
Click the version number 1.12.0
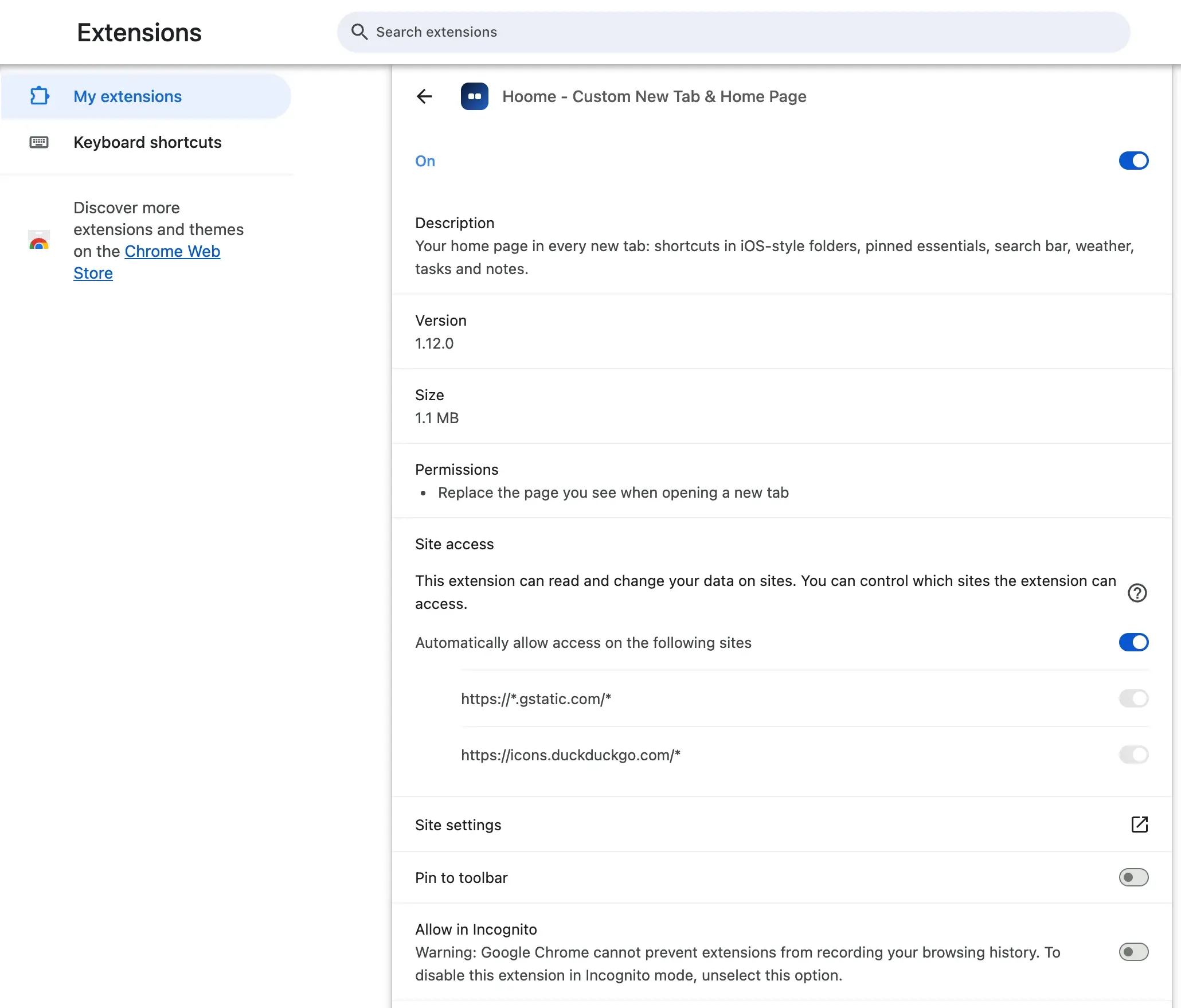434,343
